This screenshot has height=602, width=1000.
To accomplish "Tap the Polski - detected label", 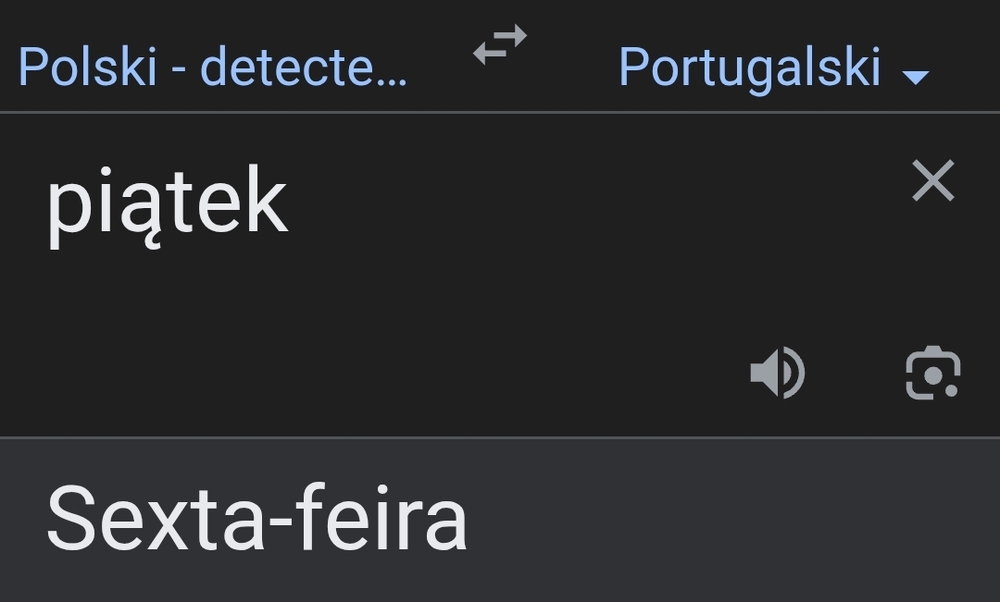I will (213, 67).
